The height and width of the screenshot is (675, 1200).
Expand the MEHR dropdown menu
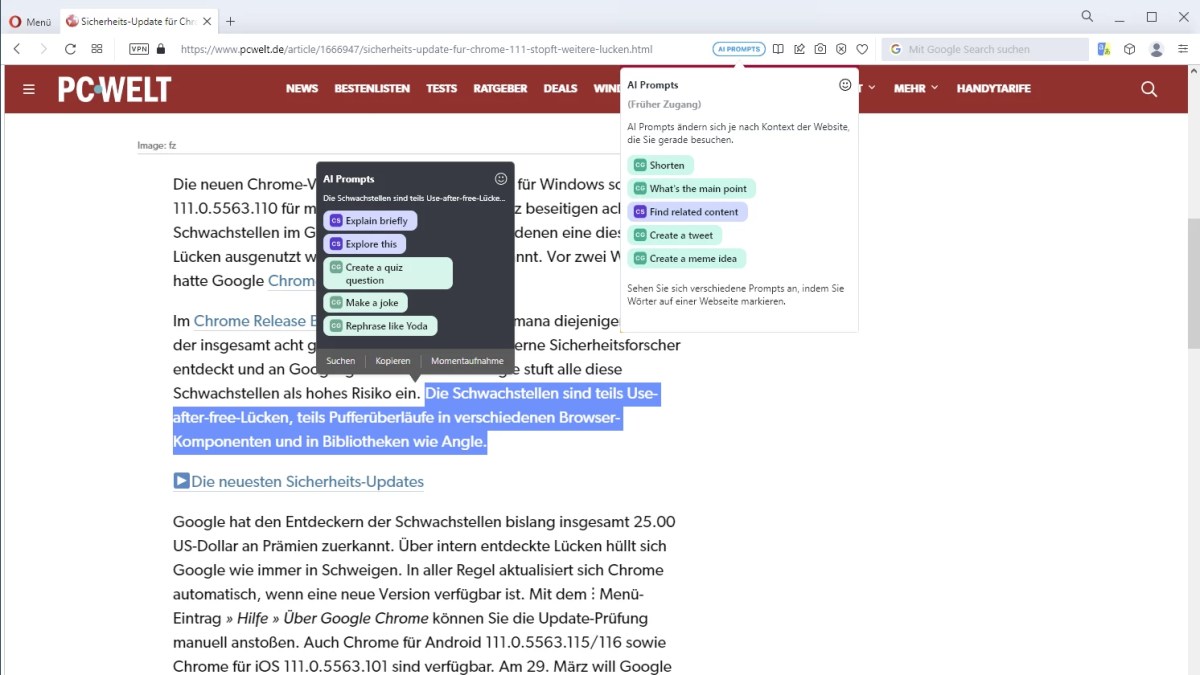coord(916,88)
